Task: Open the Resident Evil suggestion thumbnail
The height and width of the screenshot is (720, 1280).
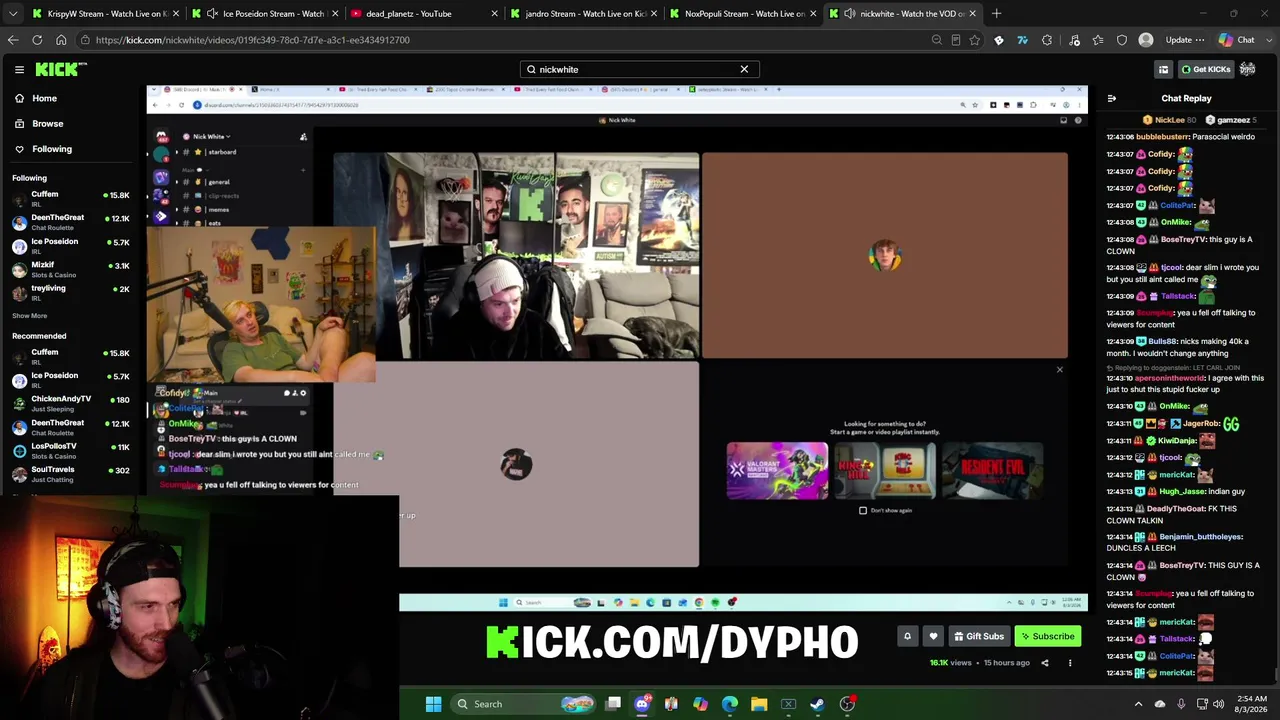Action: pyautogui.click(x=992, y=470)
